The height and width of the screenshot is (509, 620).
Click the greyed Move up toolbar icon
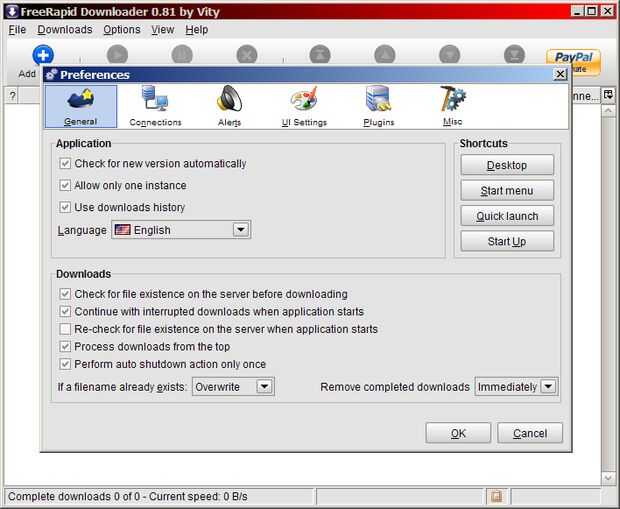385,55
